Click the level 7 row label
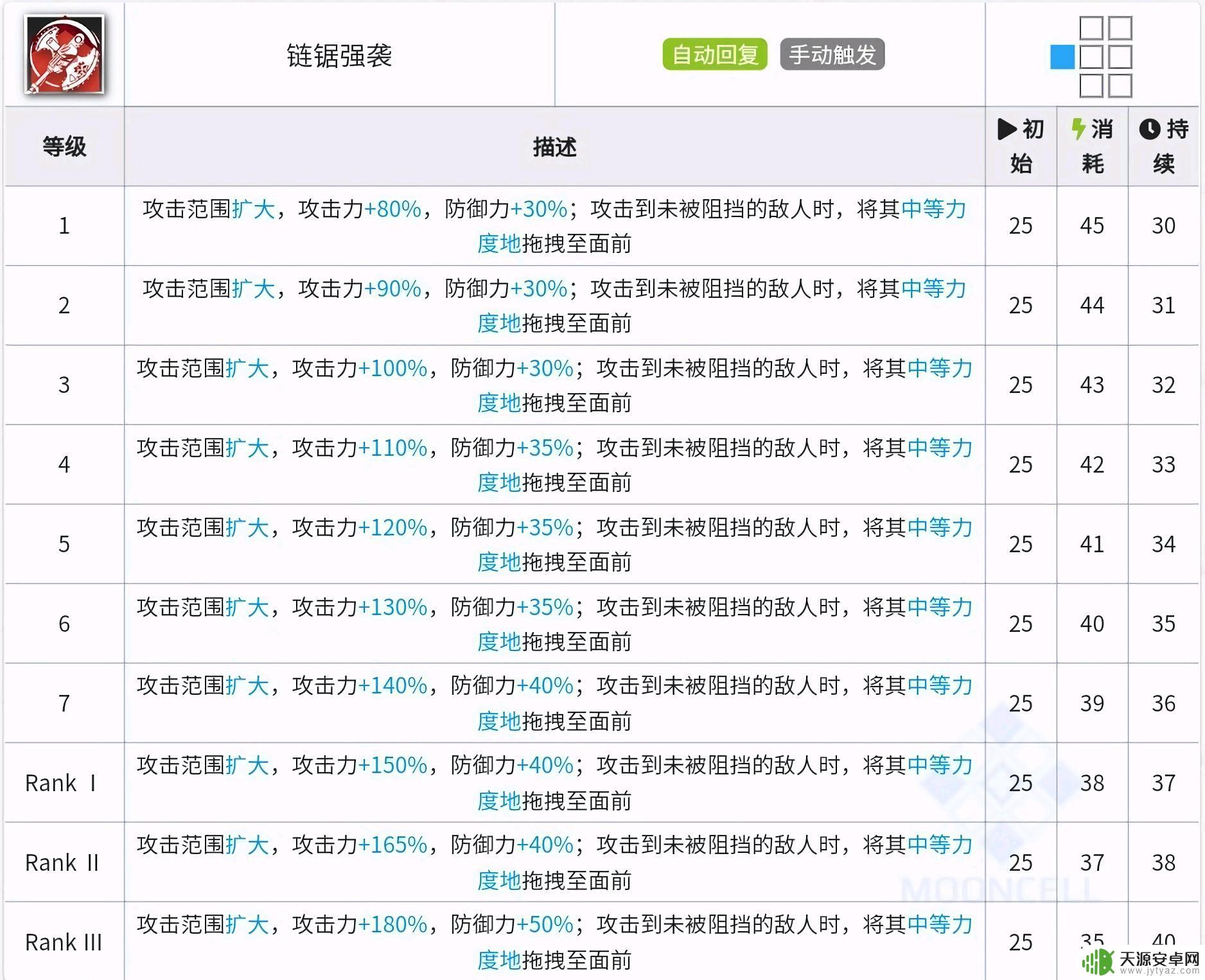This screenshot has height=980, width=1205. (x=64, y=704)
